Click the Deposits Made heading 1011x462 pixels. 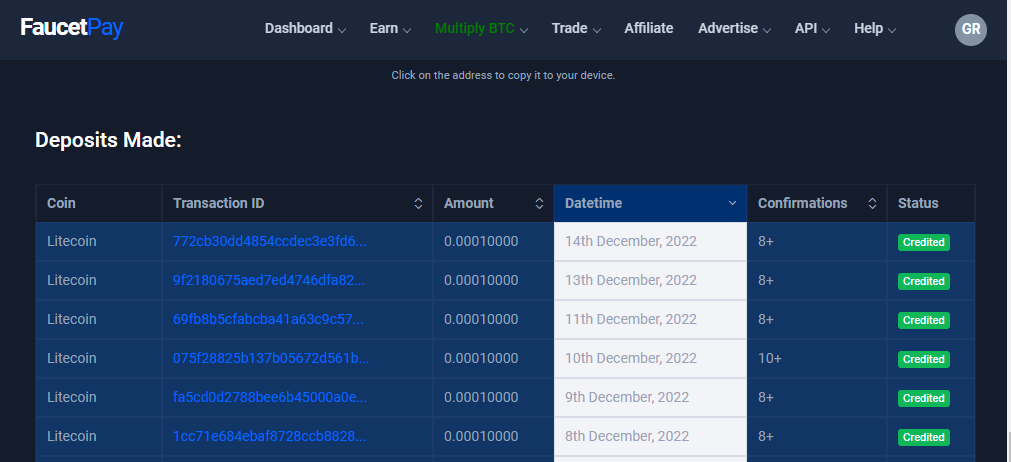click(108, 140)
